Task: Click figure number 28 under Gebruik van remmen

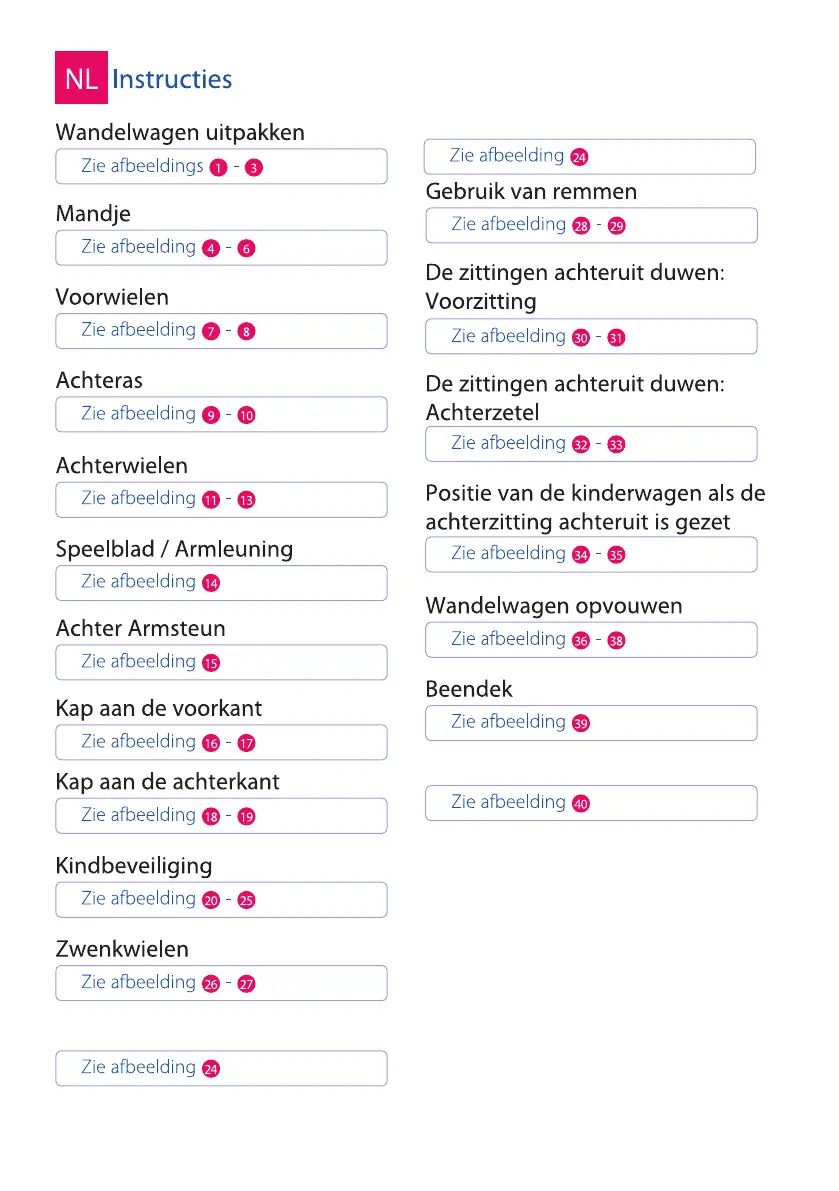Action: pyautogui.click(x=580, y=226)
